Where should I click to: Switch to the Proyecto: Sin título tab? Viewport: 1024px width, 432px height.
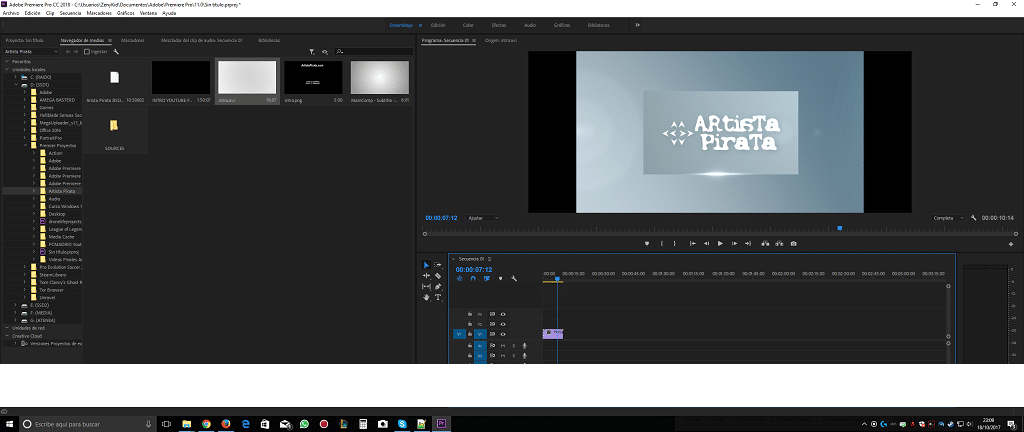24,40
